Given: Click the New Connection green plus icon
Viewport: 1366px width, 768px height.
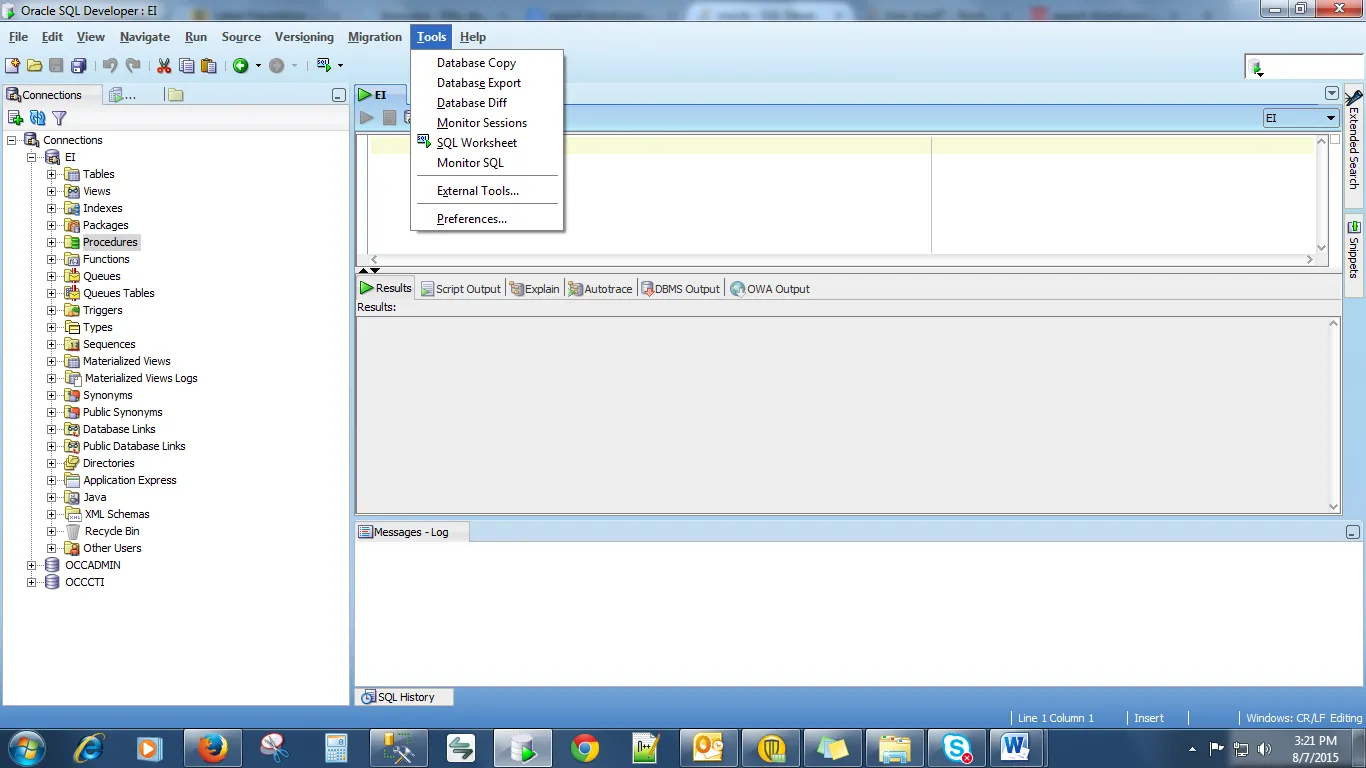Looking at the screenshot, I should tap(15, 118).
